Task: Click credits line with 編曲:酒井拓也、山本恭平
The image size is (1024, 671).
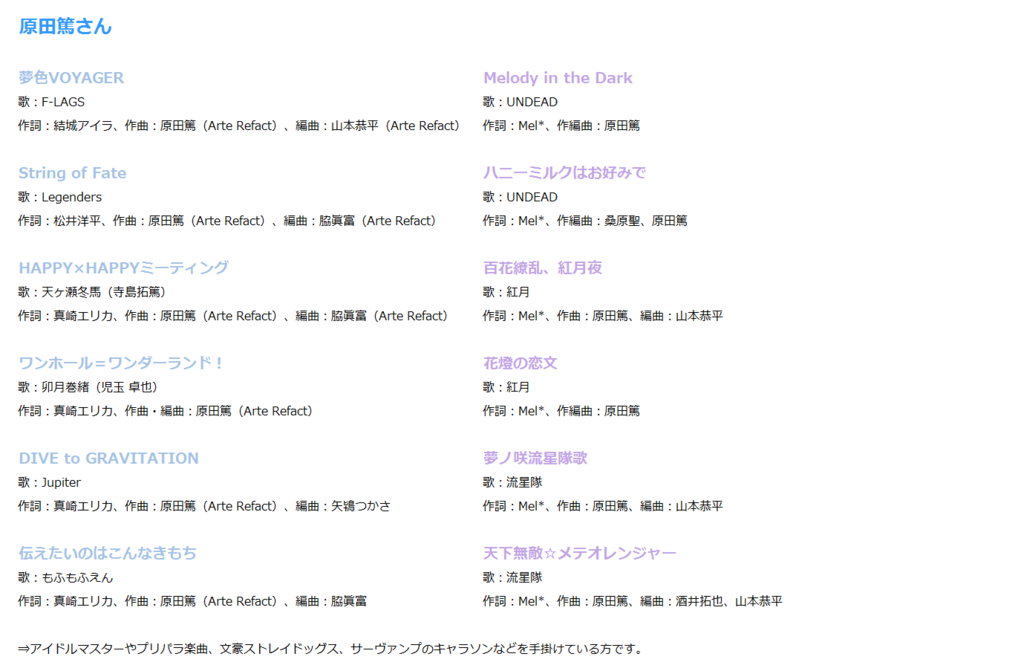Action: [x=633, y=601]
